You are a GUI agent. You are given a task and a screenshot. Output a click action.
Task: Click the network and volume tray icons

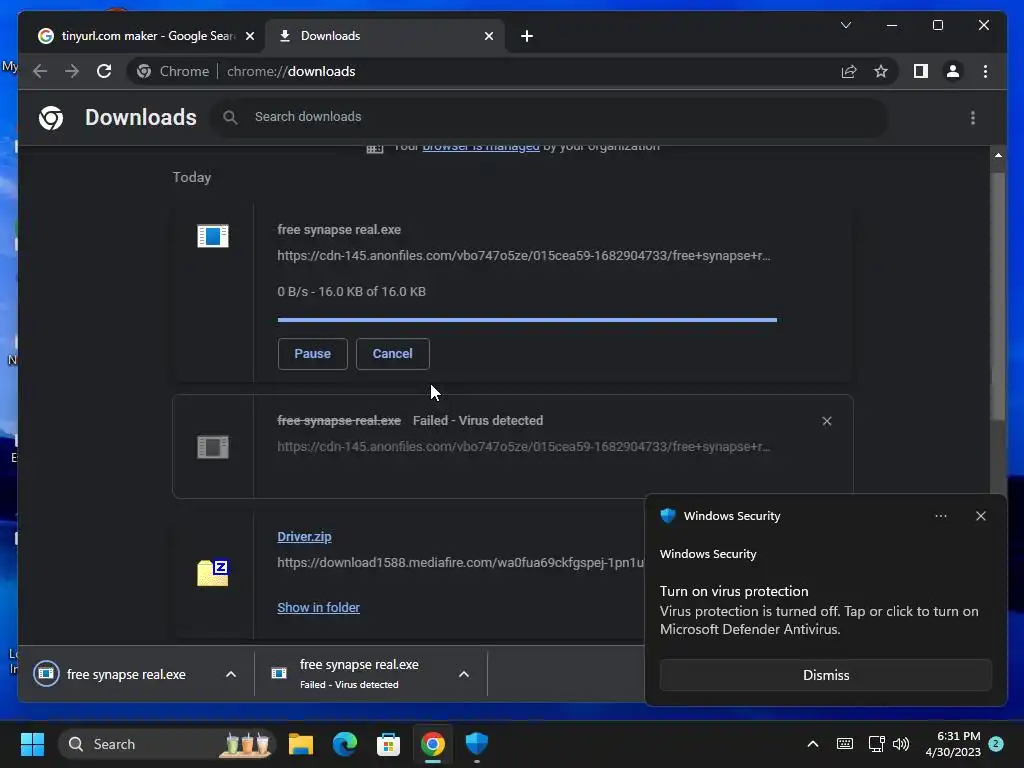click(889, 744)
